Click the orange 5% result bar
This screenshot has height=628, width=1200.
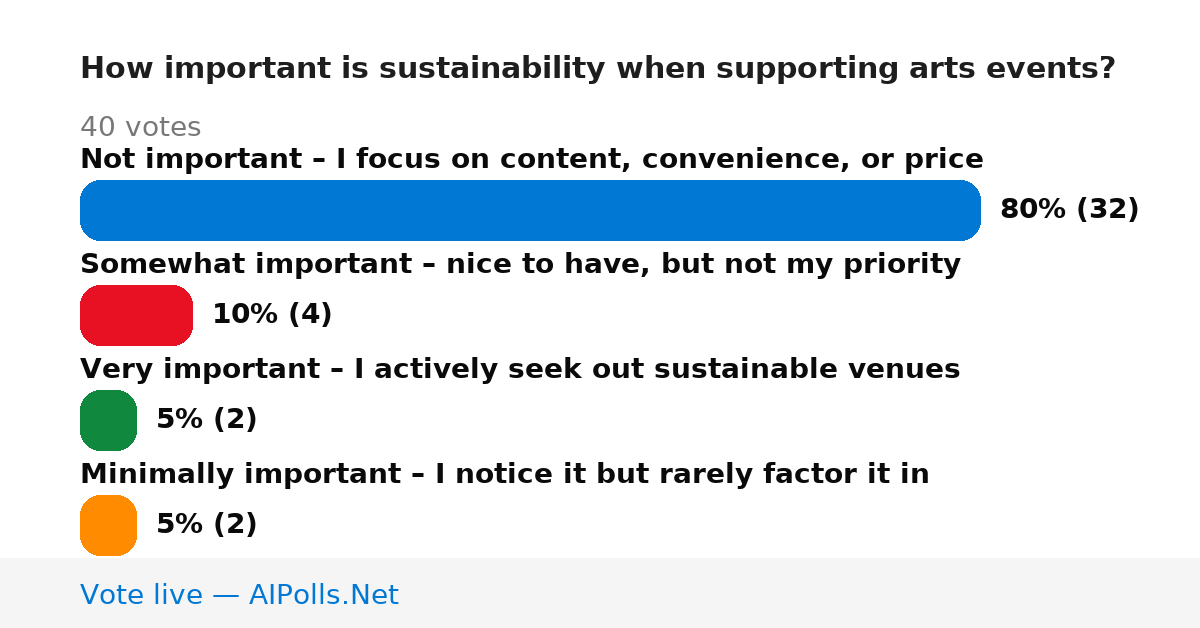tap(108, 525)
